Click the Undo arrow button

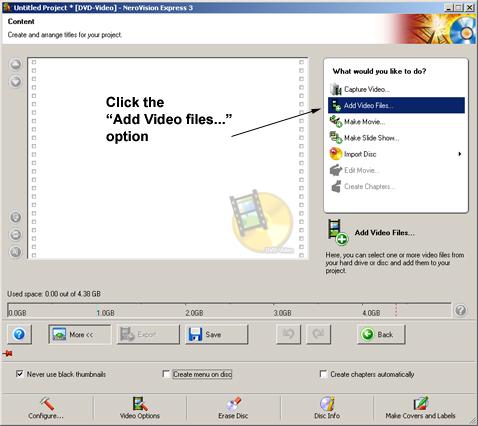[288, 334]
